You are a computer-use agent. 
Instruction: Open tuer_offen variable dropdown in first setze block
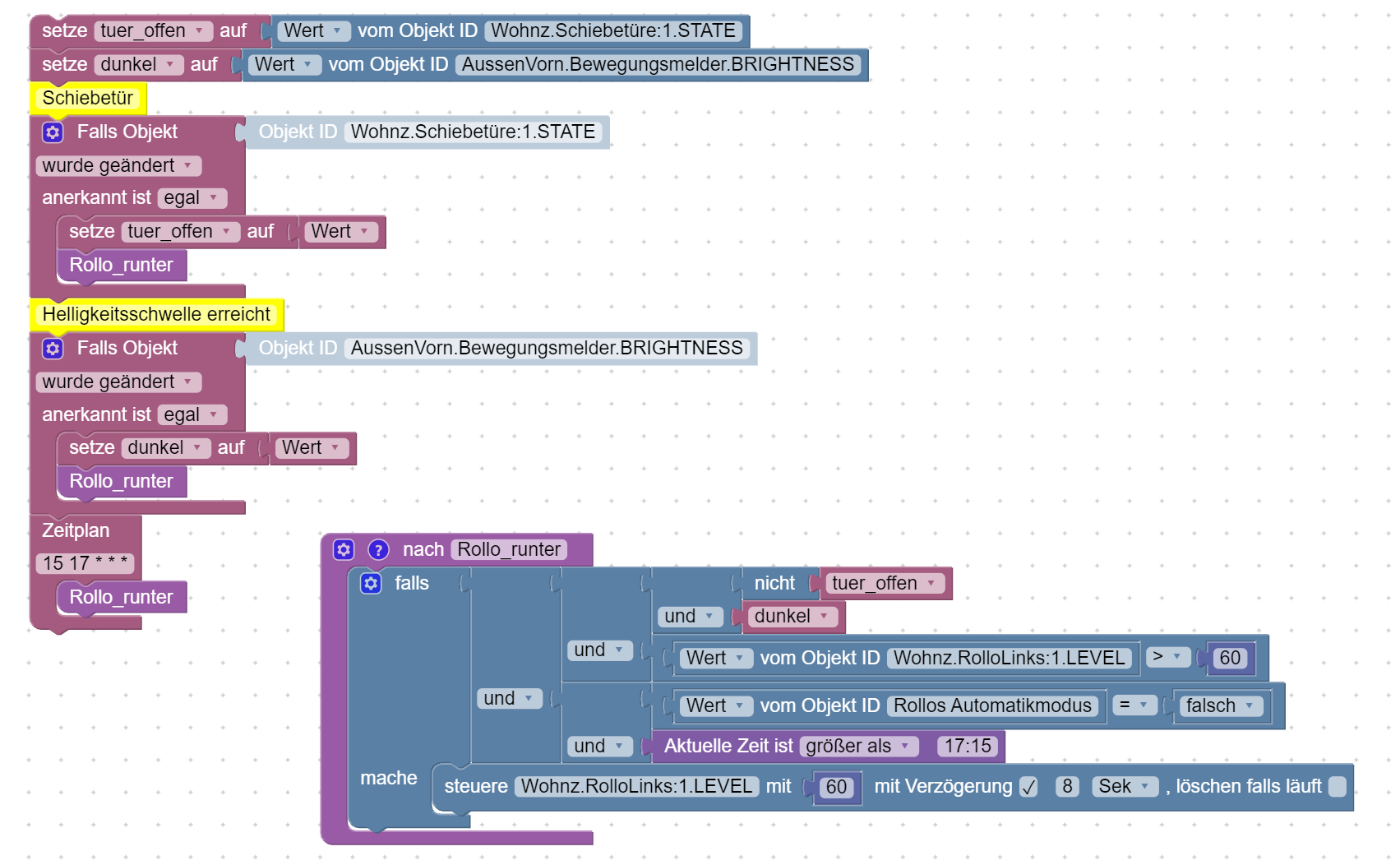pyautogui.click(x=153, y=31)
